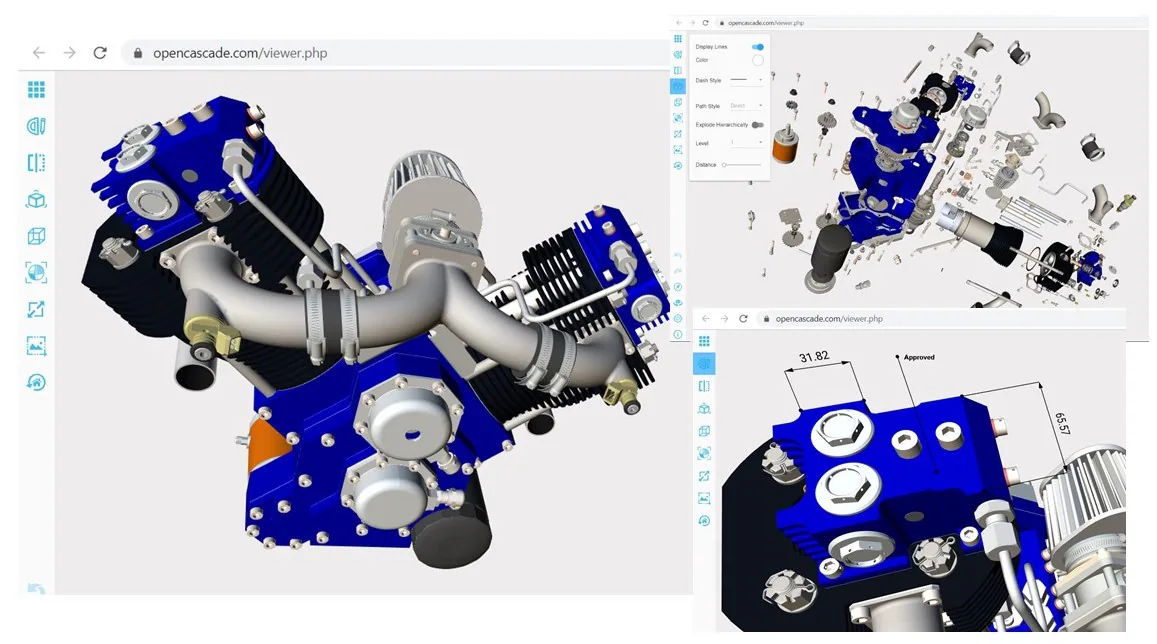Image resolution: width=1157 pixels, height=644 pixels.
Task: Open the Dash Style dropdown
Action: coord(746,80)
